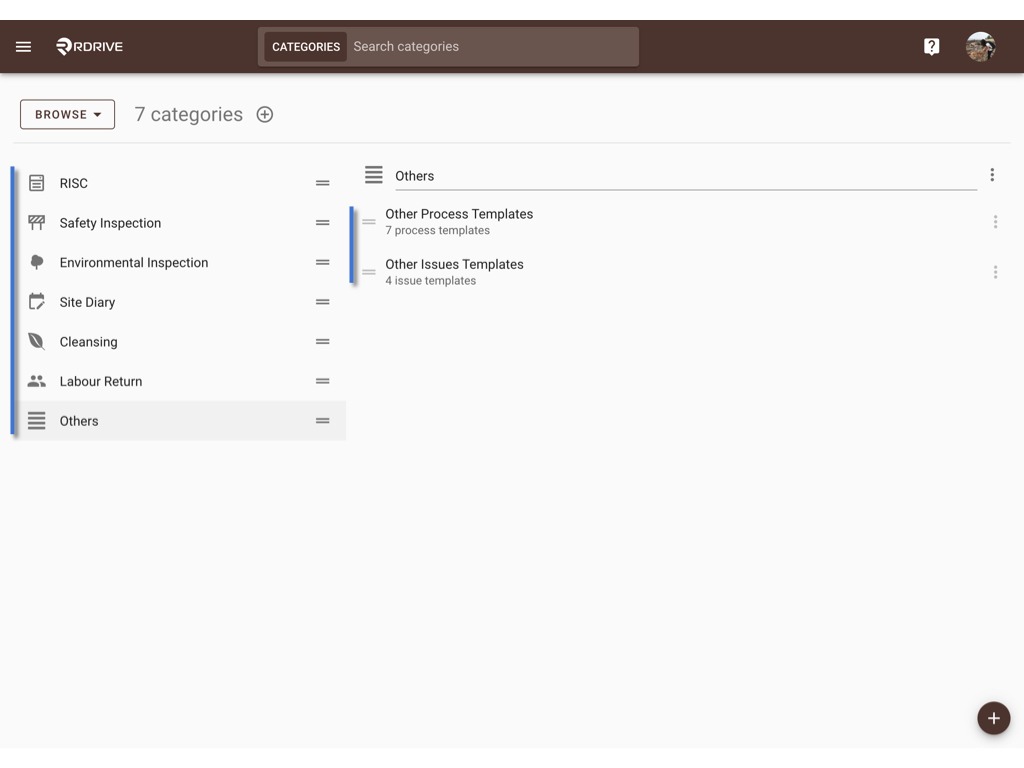Open Other Issues Templates

coord(682,272)
